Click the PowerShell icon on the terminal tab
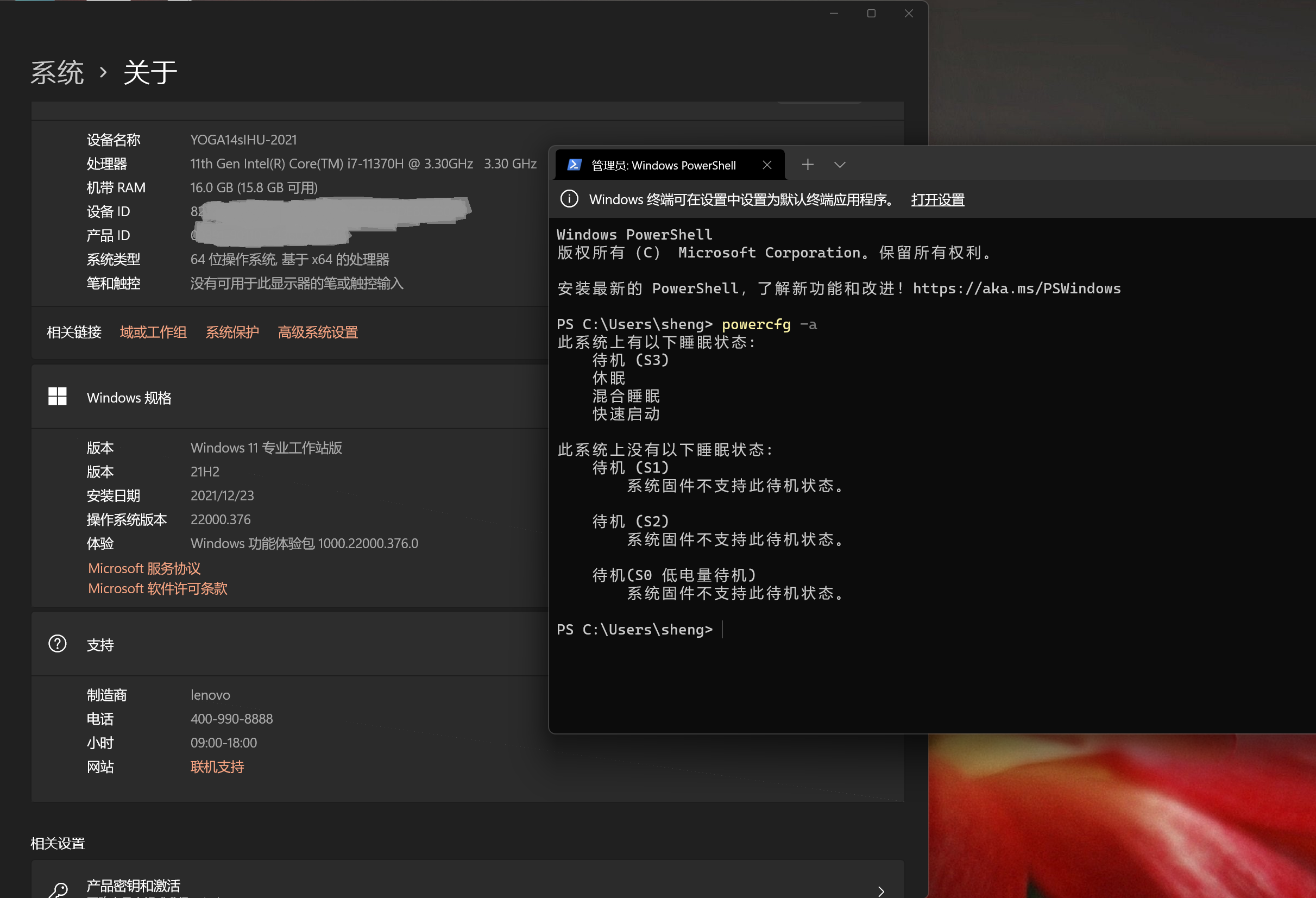Screen dimensions: 1316x898 coord(574,165)
